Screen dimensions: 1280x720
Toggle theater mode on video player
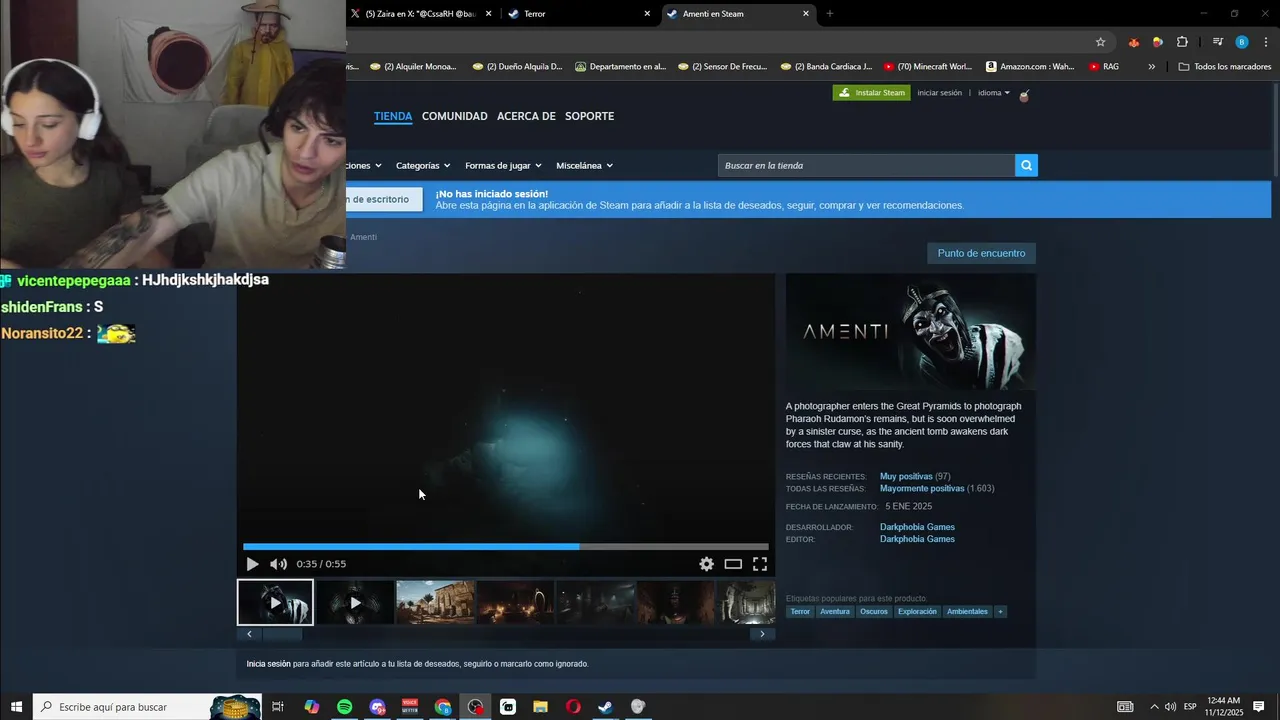pyautogui.click(x=733, y=564)
